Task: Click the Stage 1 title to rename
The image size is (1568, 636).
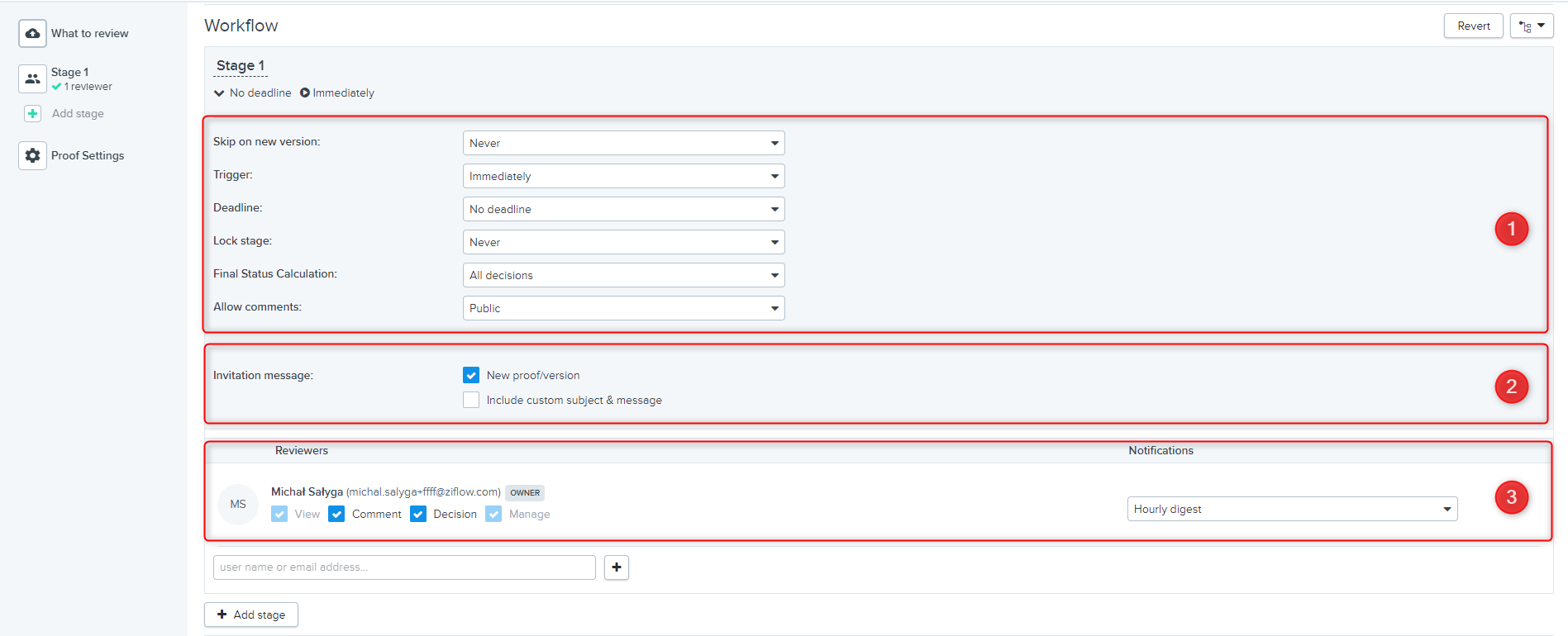Action: pyautogui.click(x=241, y=66)
